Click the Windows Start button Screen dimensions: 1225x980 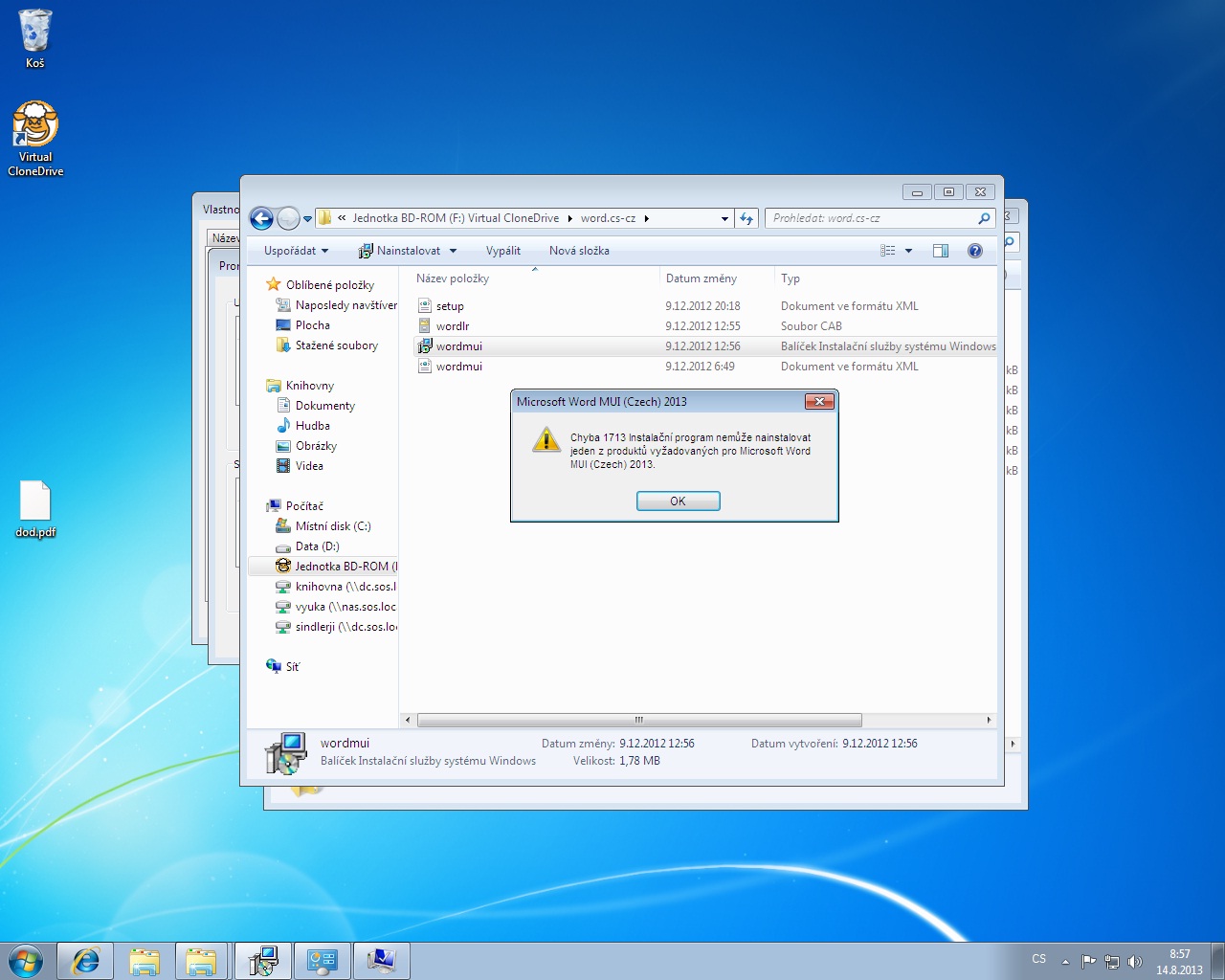[x=26, y=961]
